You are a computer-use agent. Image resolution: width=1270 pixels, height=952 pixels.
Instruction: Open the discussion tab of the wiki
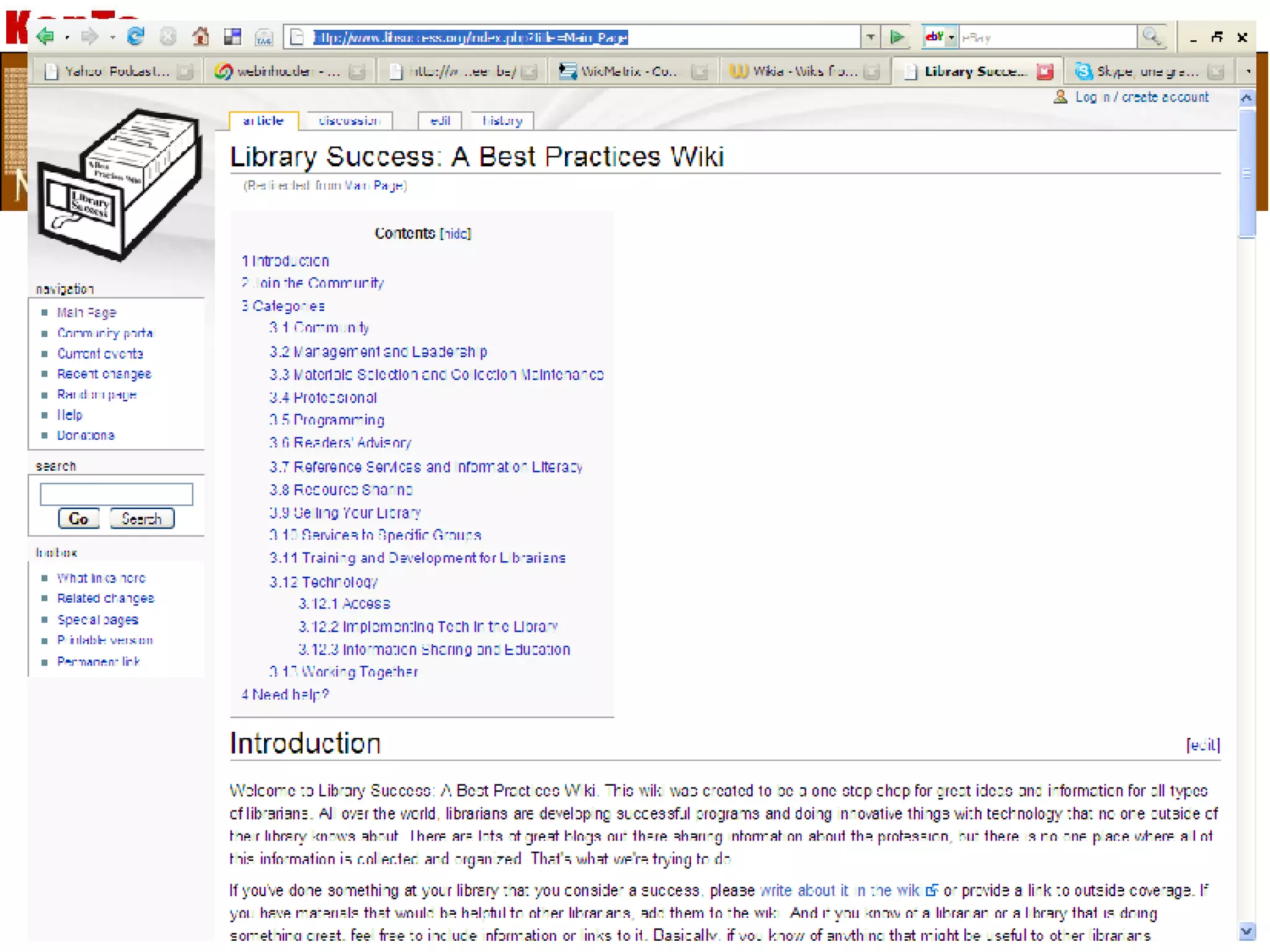coord(349,121)
